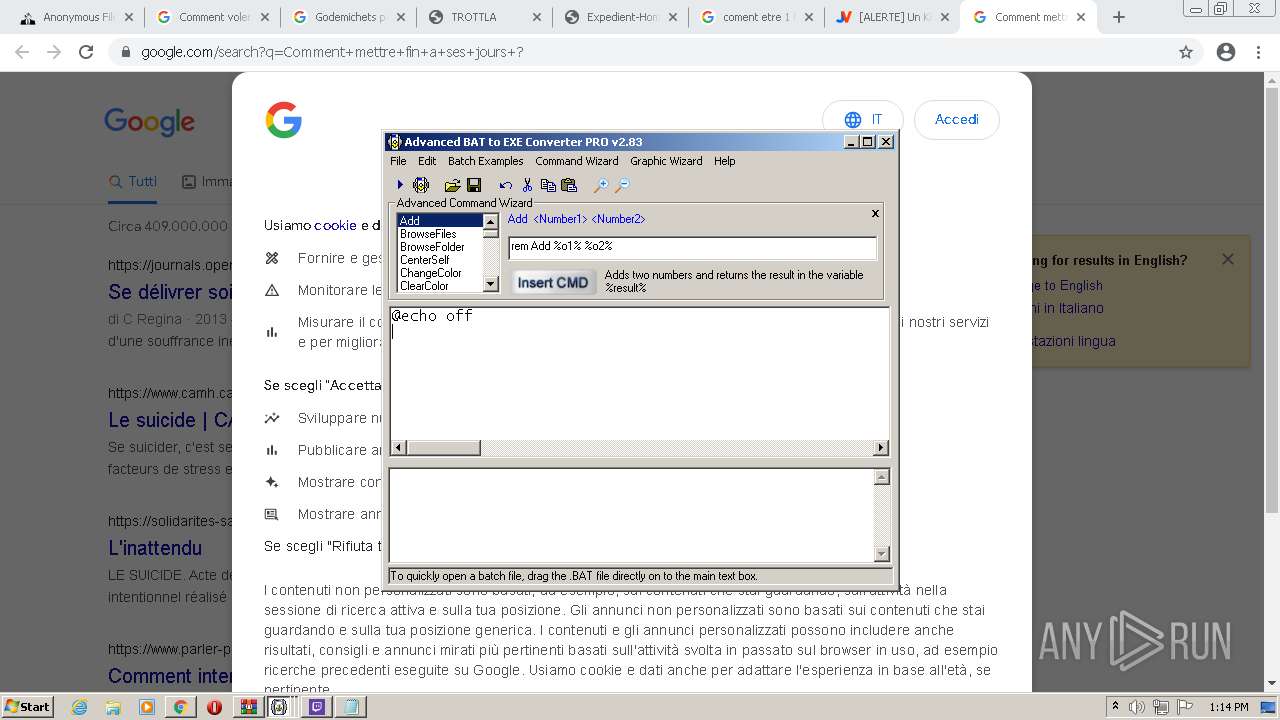Open the L'inattendu search result
This screenshot has height=720, width=1280.
(155, 548)
